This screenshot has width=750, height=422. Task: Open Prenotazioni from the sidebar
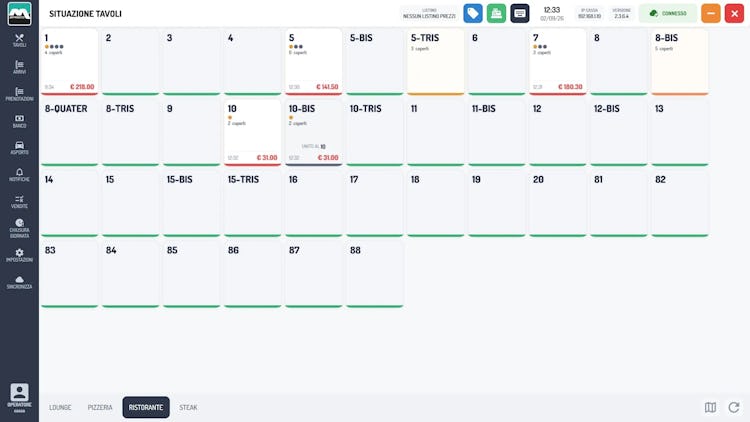tap(19, 94)
